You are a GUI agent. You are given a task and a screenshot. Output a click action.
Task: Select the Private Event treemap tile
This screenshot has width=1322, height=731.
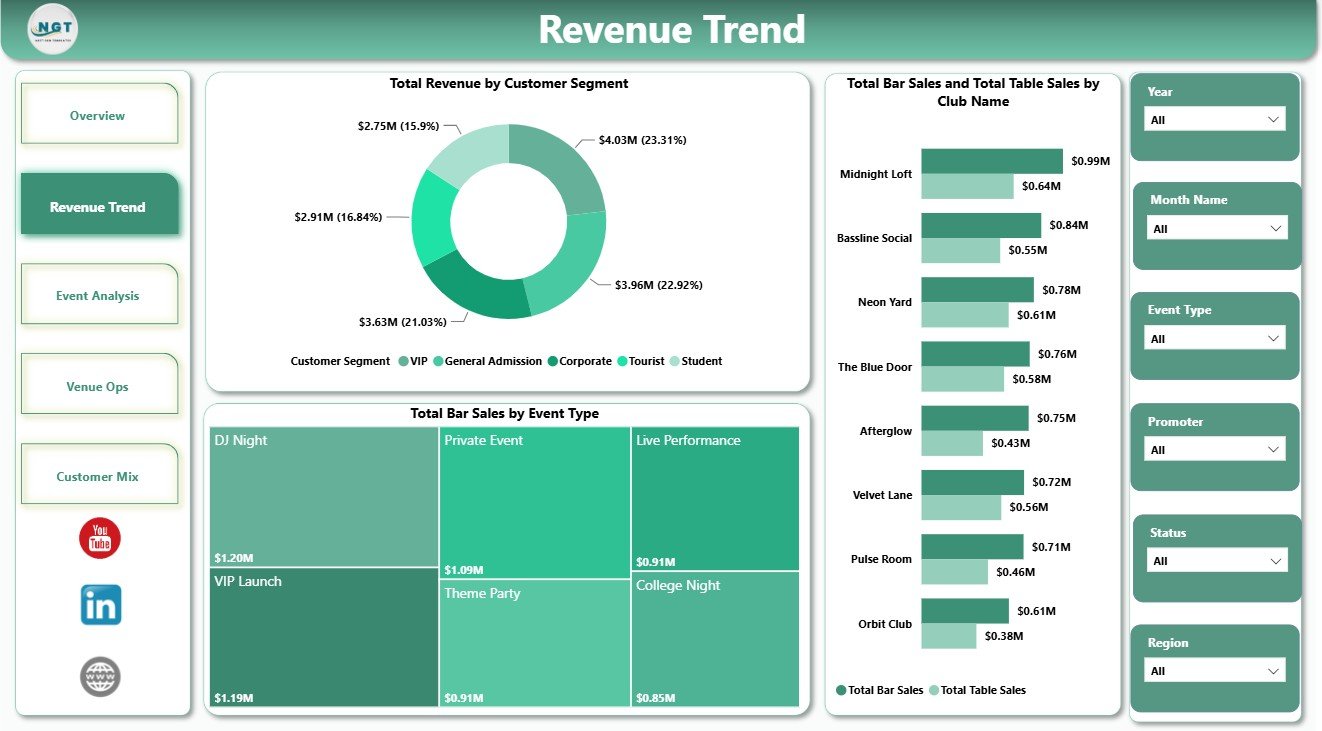(535, 502)
